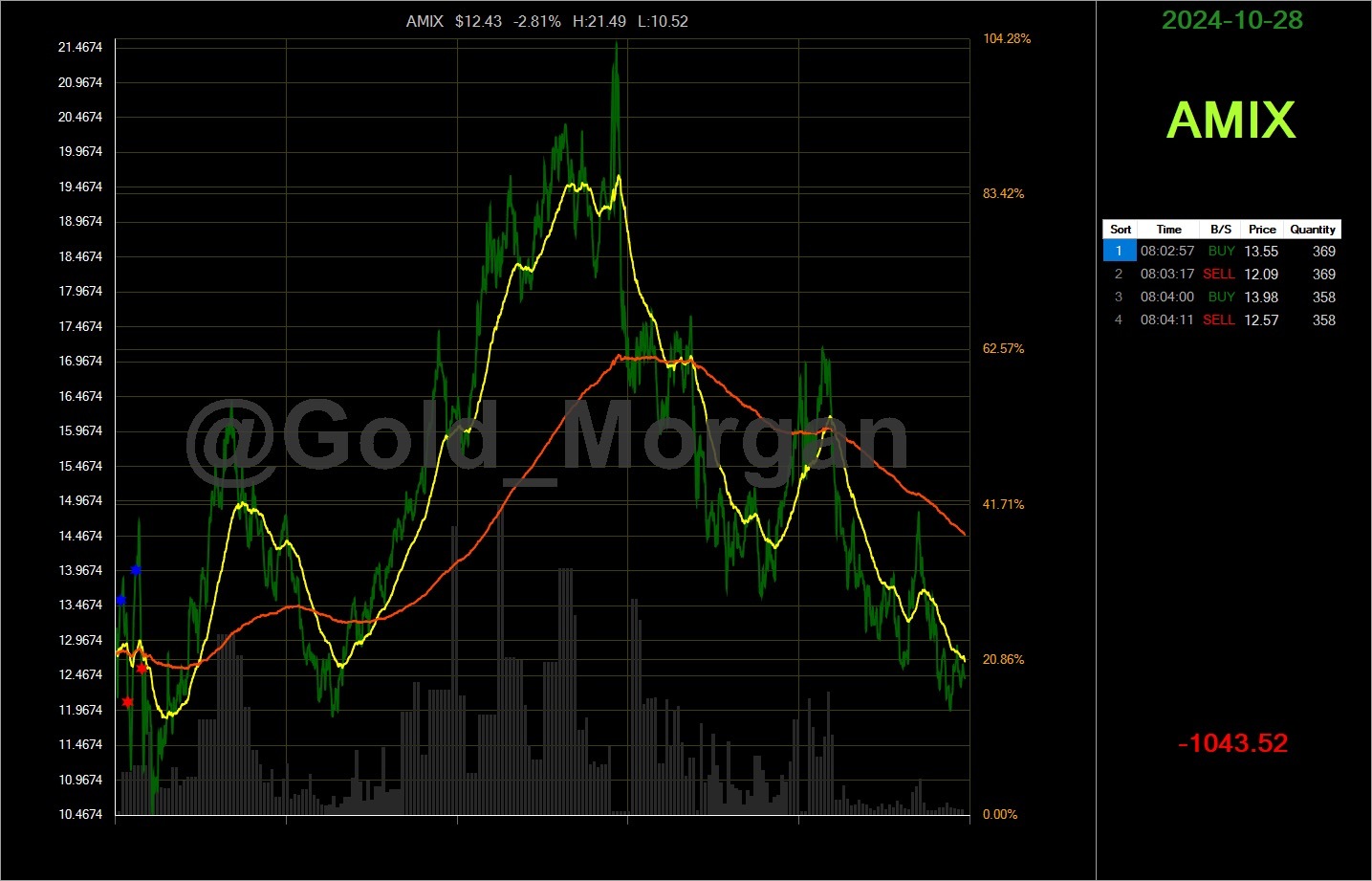Click quantity 369 in the first row
The width and height of the screenshot is (1372, 881).
pyautogui.click(x=1324, y=252)
